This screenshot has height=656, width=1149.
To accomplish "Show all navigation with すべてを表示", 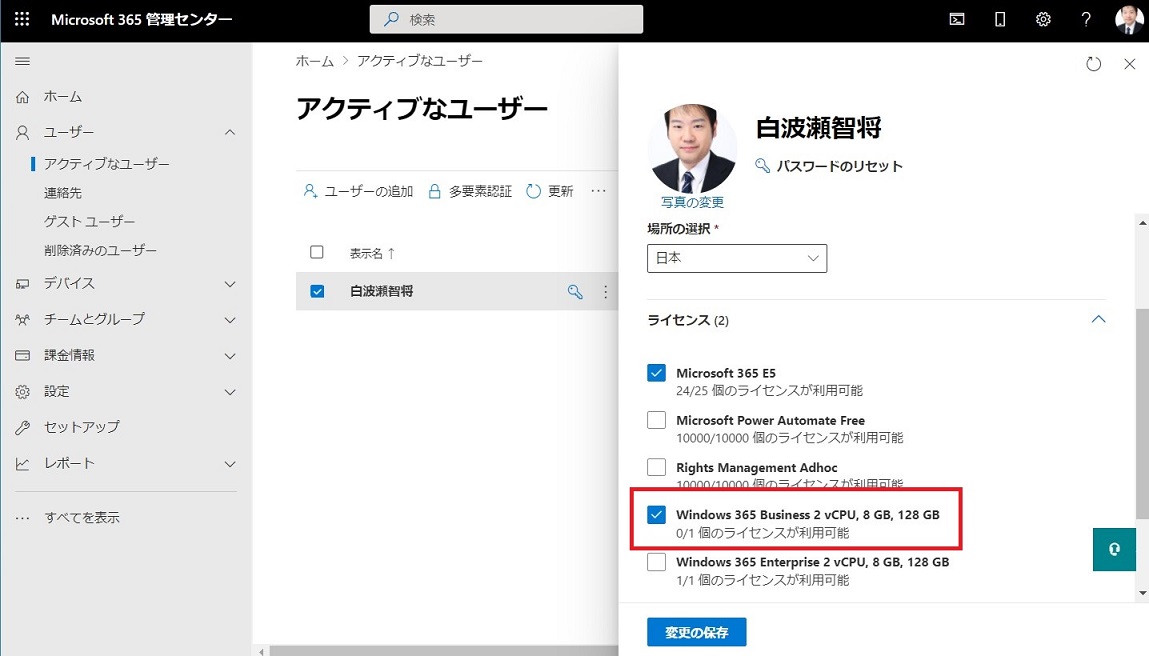I will [x=81, y=517].
